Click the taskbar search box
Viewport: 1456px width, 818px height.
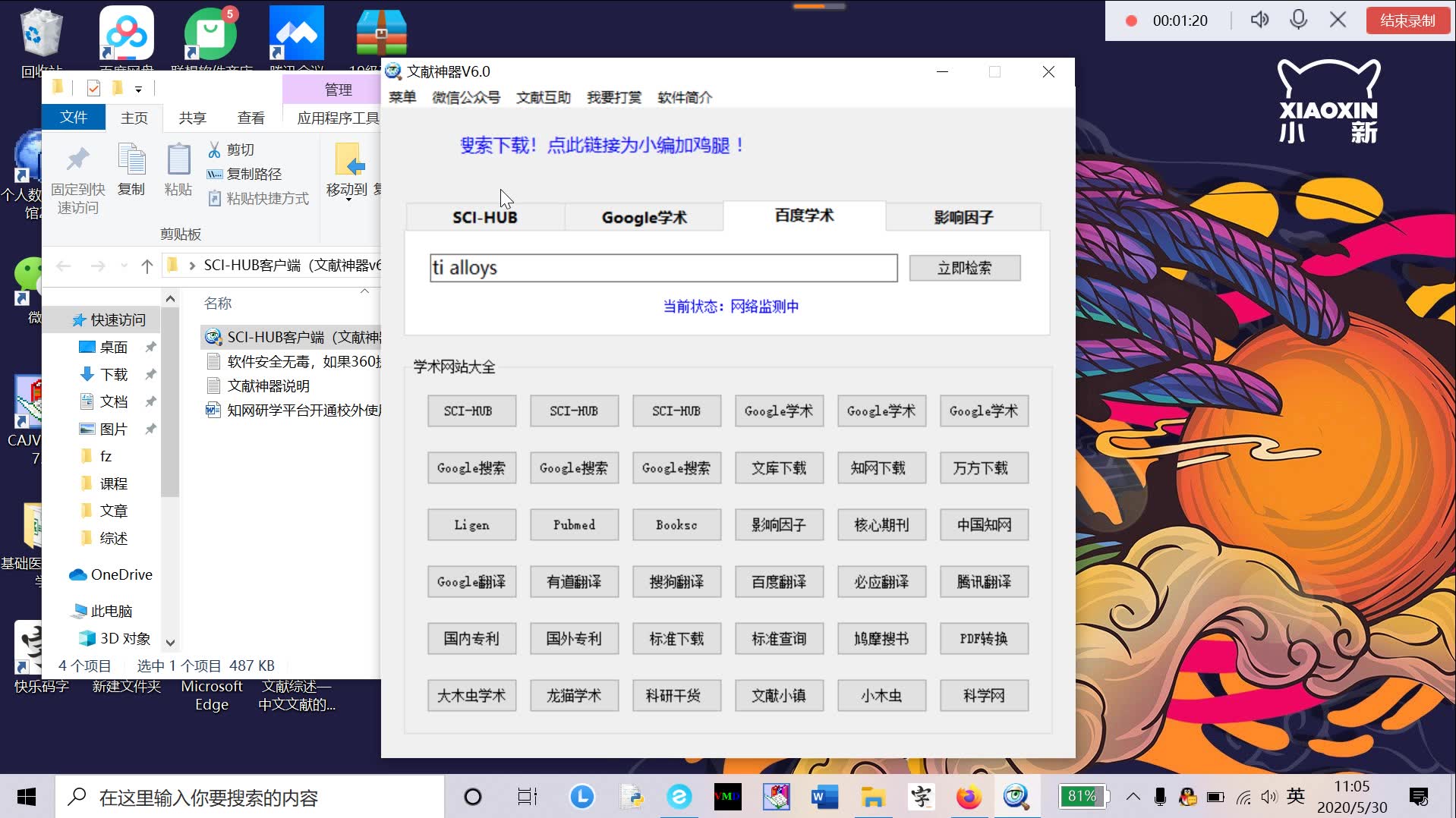coord(251,798)
